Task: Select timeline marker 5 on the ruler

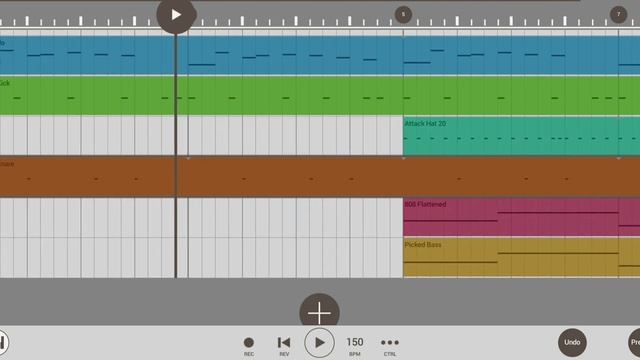Action: (403, 15)
